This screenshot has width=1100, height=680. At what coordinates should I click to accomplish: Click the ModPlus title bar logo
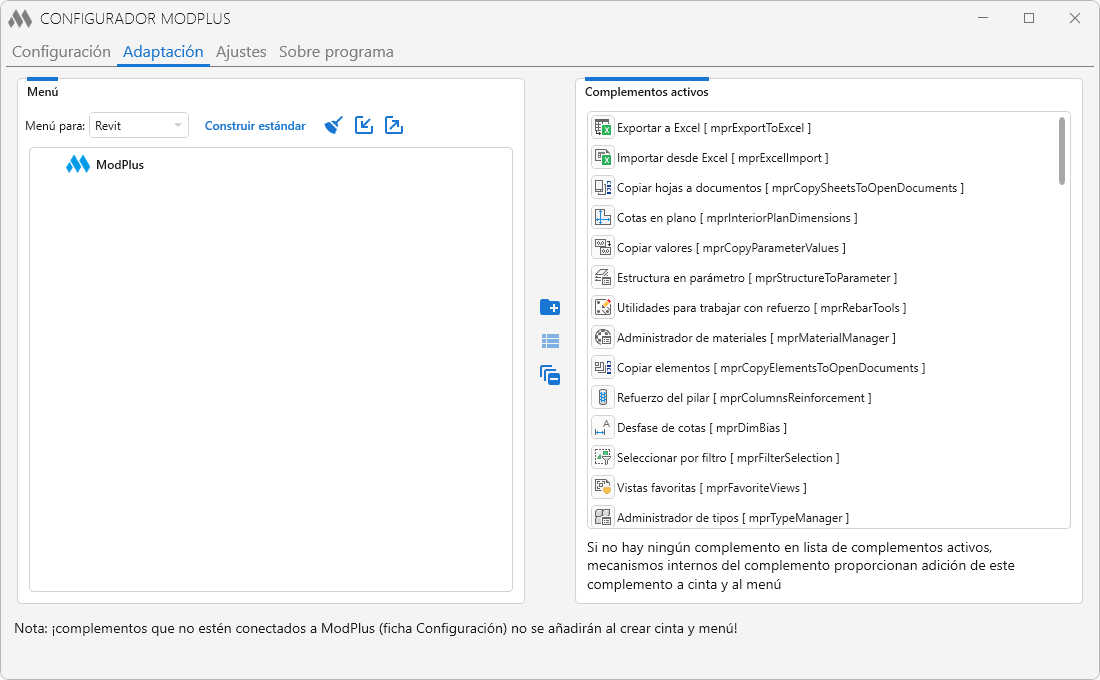pos(20,19)
